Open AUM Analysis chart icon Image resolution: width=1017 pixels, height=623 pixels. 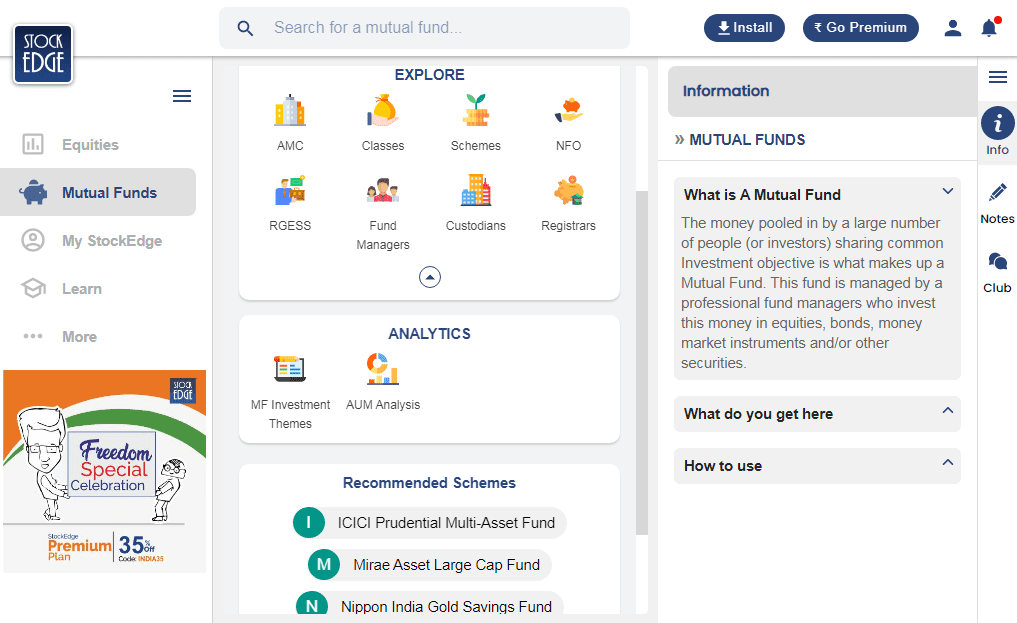pos(383,369)
